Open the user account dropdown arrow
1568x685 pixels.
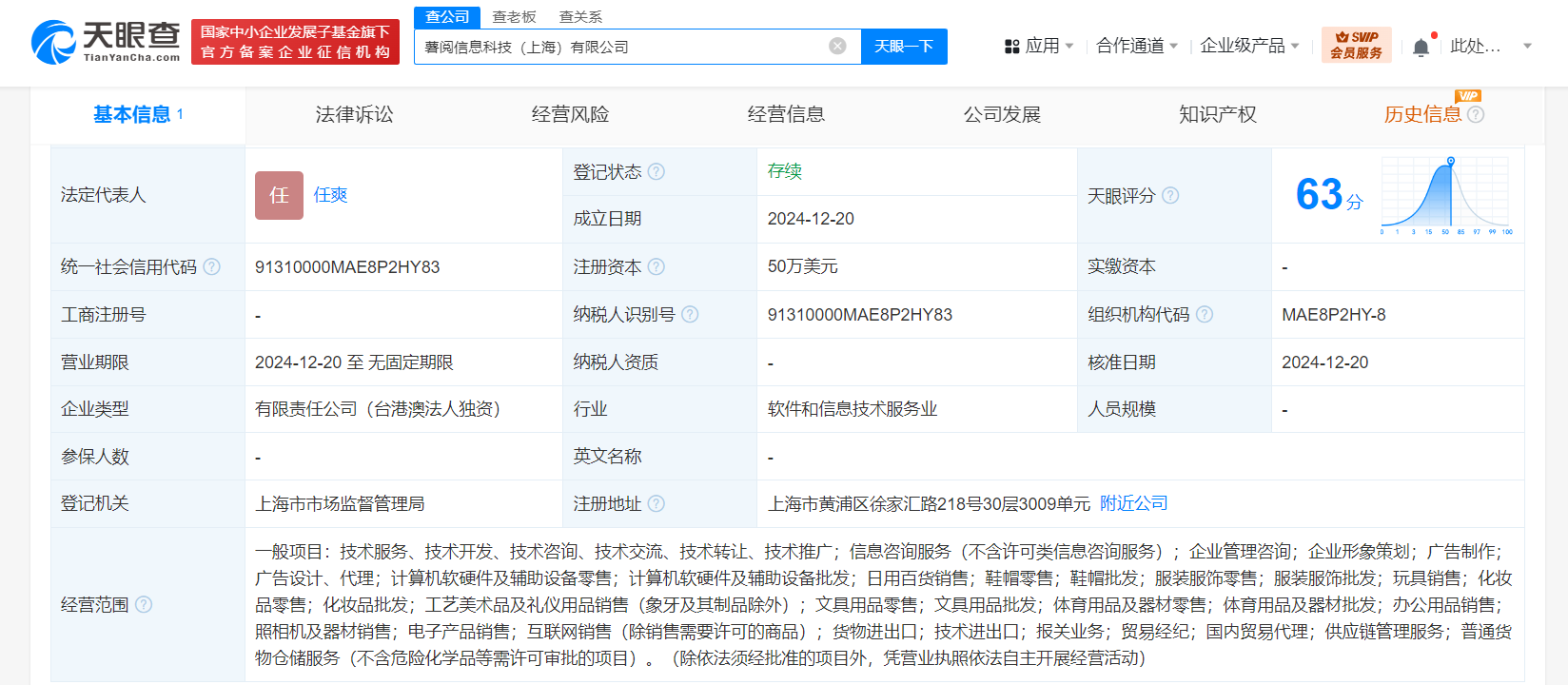tap(1527, 46)
